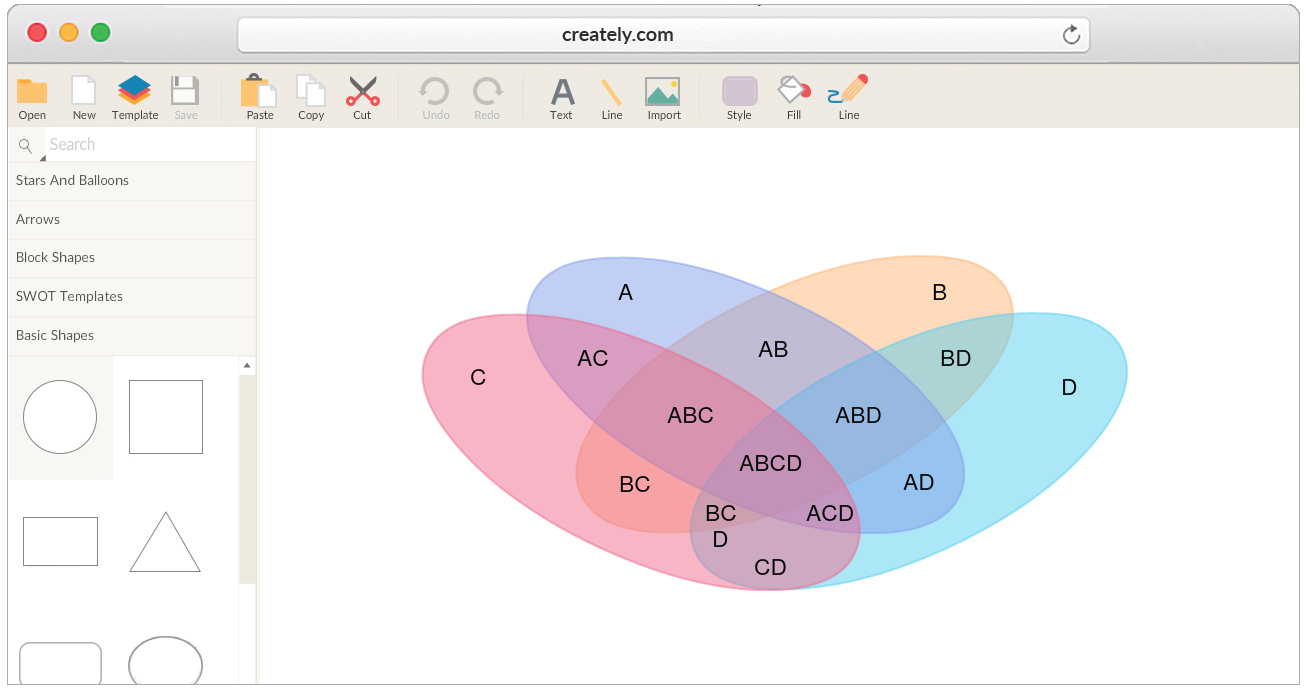Select the circle shape thumbnail
Viewport: 1306px width, 691px height.
coord(60,417)
